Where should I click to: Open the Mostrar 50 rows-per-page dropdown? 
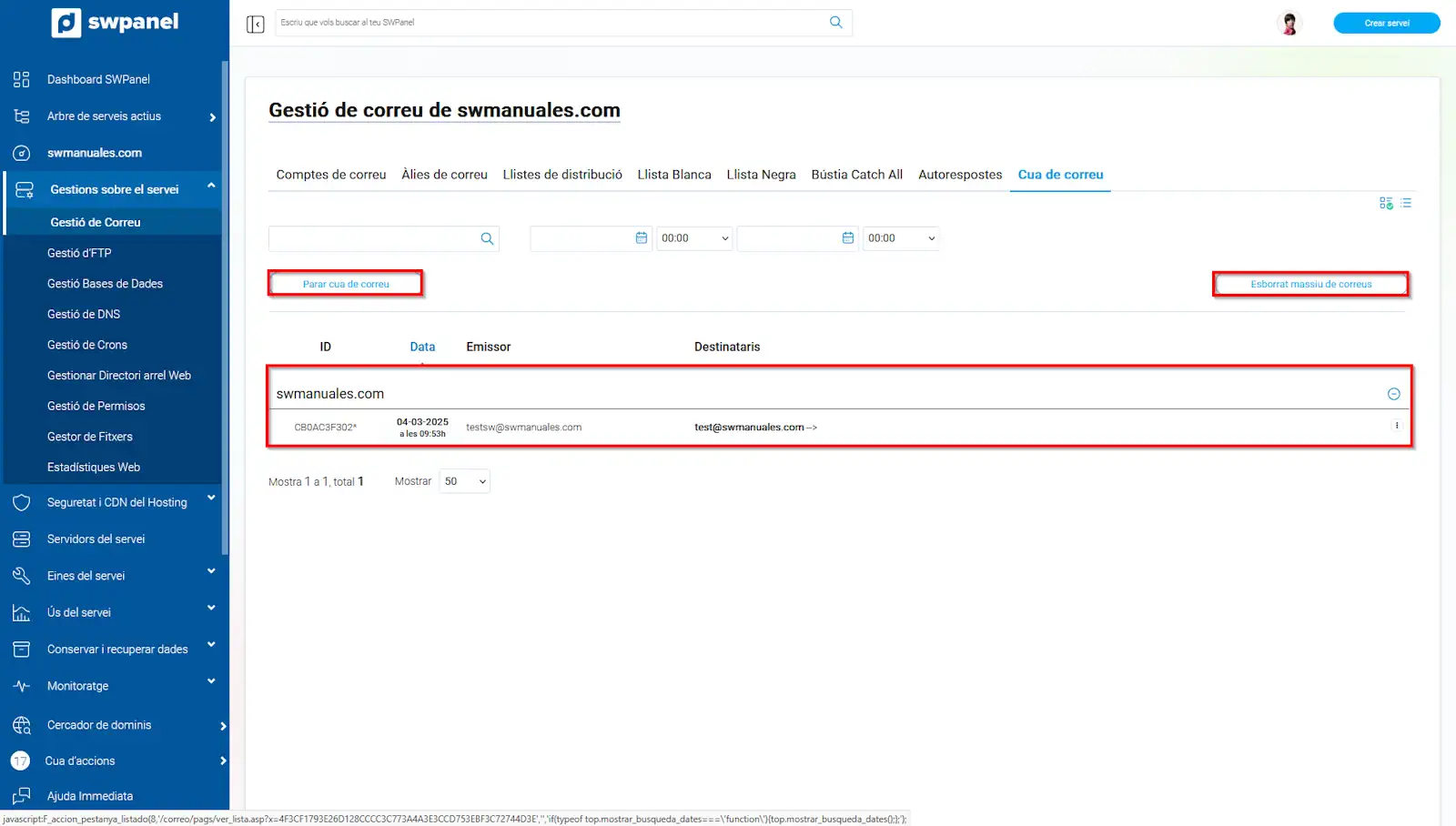(x=464, y=481)
